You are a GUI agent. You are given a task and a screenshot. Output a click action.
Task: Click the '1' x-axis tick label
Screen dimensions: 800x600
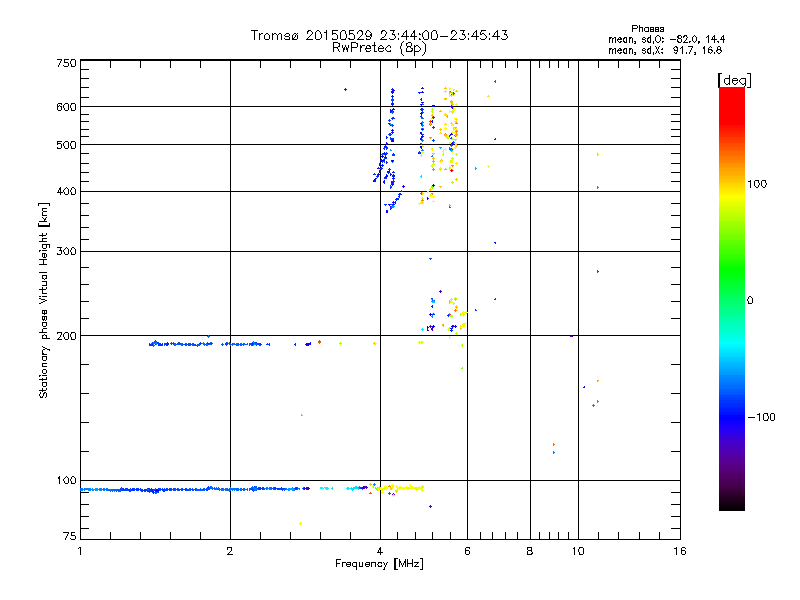click(80, 551)
